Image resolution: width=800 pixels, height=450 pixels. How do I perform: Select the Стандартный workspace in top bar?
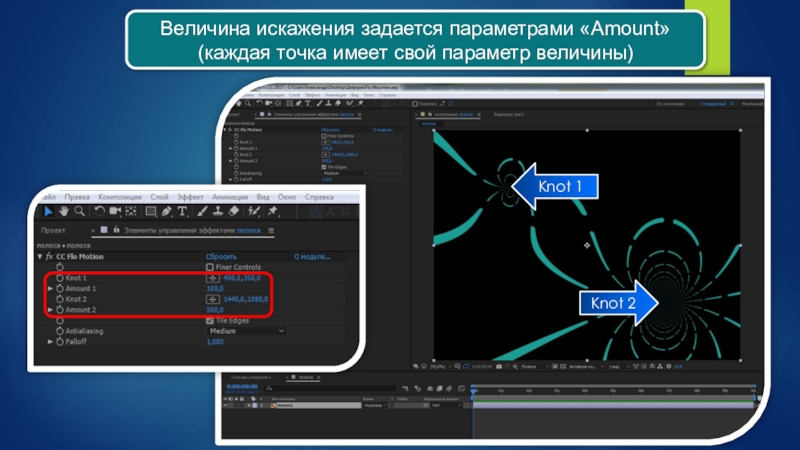(713, 104)
